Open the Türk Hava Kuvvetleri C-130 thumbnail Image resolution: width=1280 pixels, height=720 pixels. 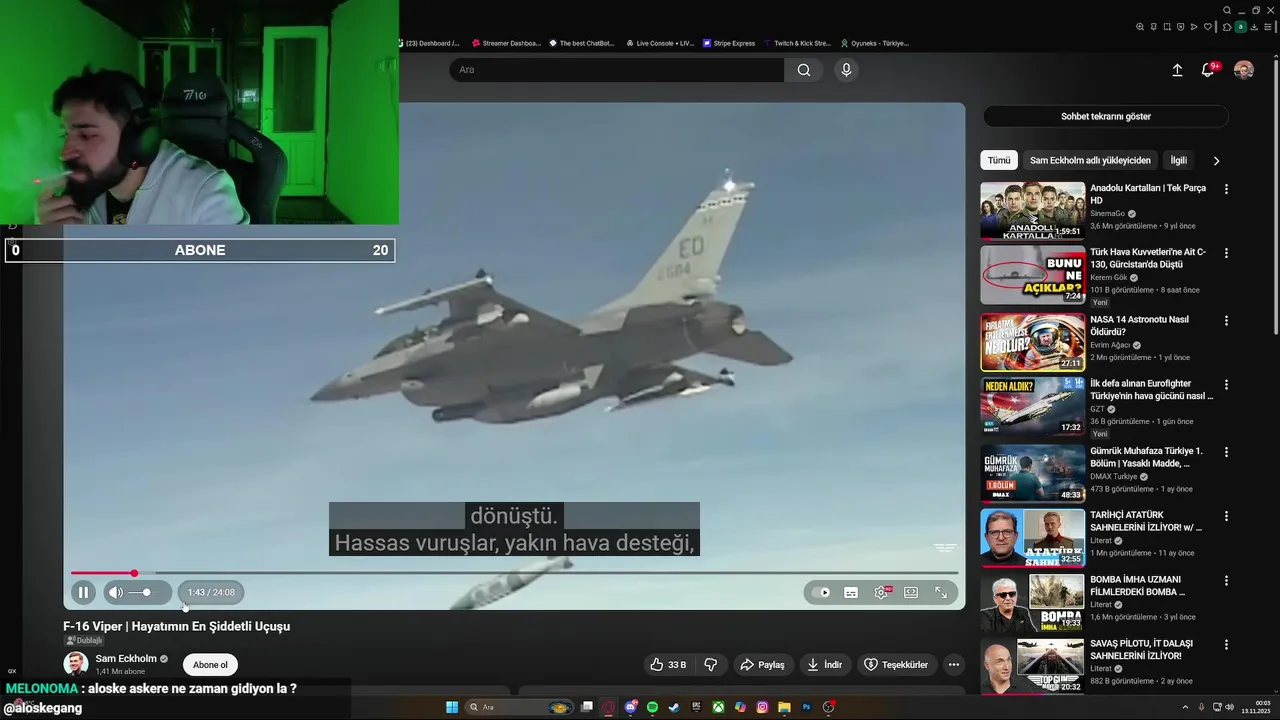(1032, 275)
